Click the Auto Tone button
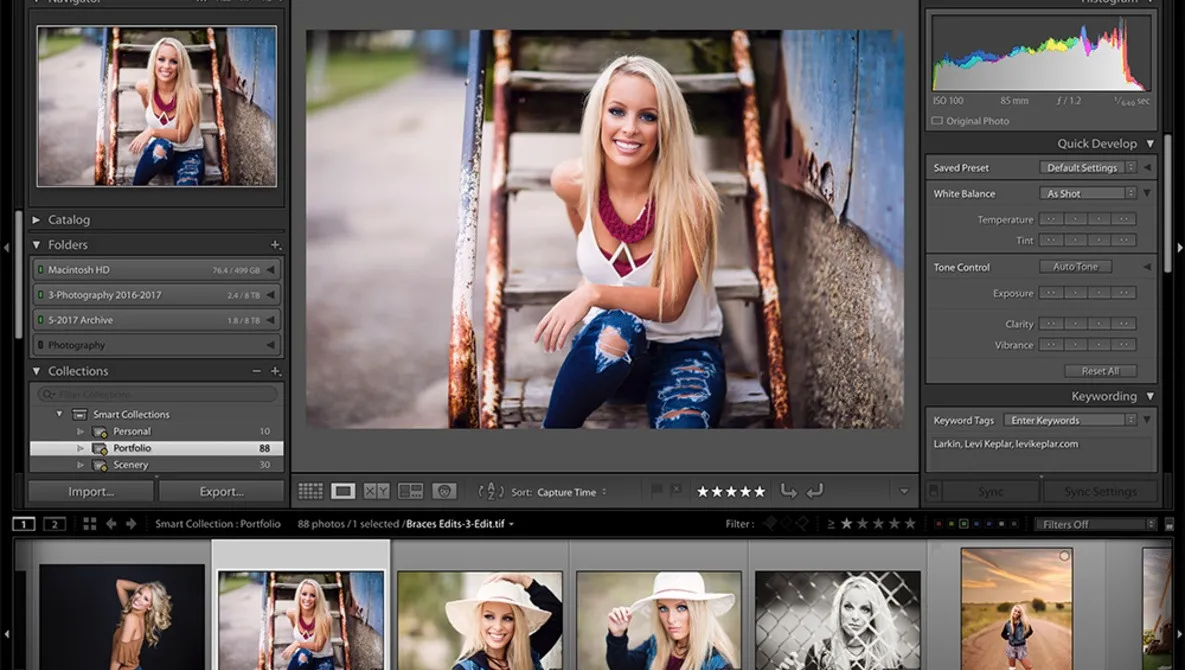 pyautogui.click(x=1075, y=266)
